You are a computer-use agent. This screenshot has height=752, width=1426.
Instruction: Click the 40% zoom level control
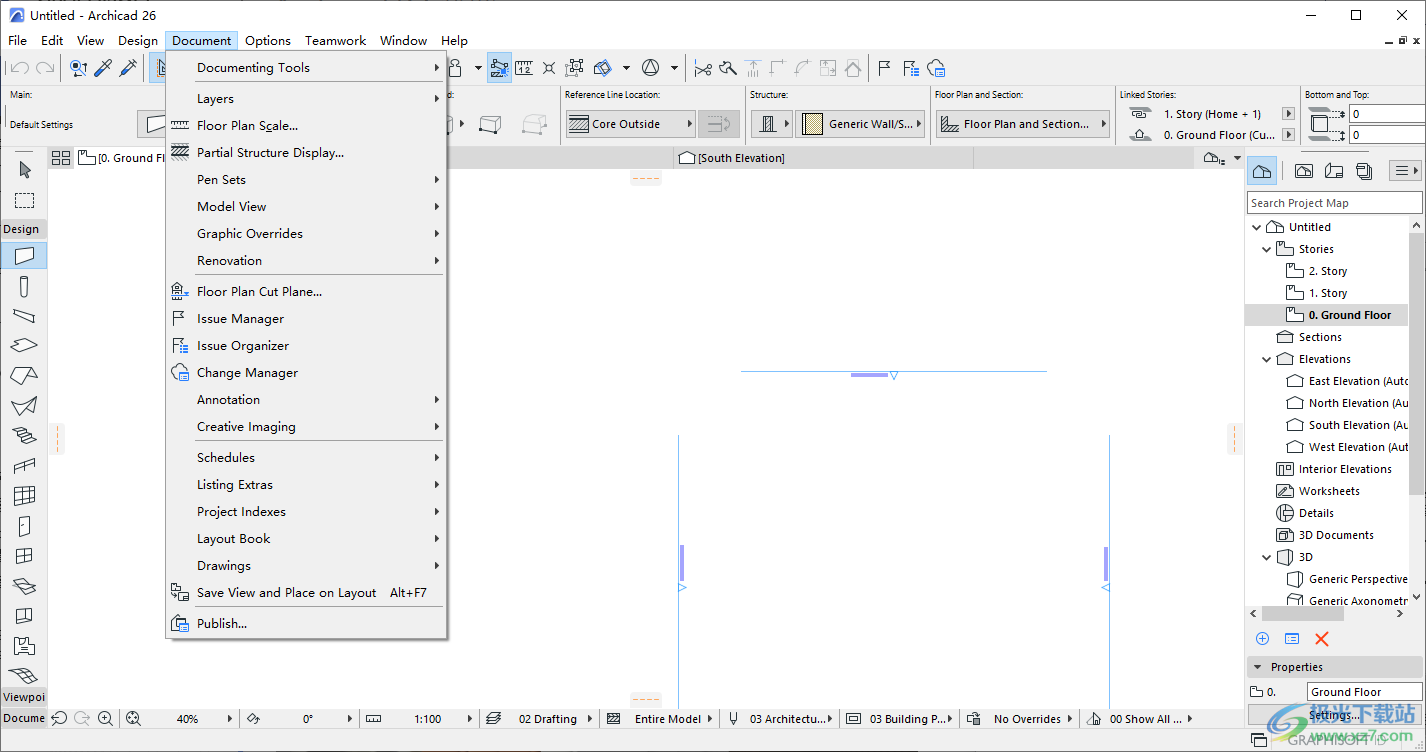185,718
